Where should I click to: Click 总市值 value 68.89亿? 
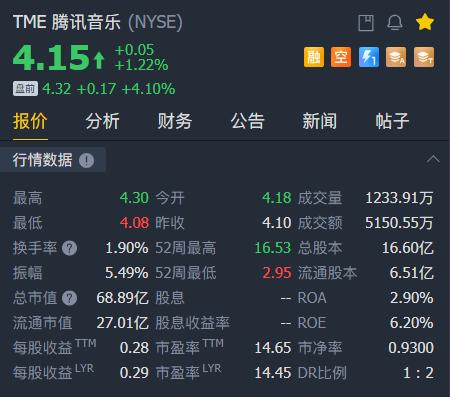click(x=122, y=298)
